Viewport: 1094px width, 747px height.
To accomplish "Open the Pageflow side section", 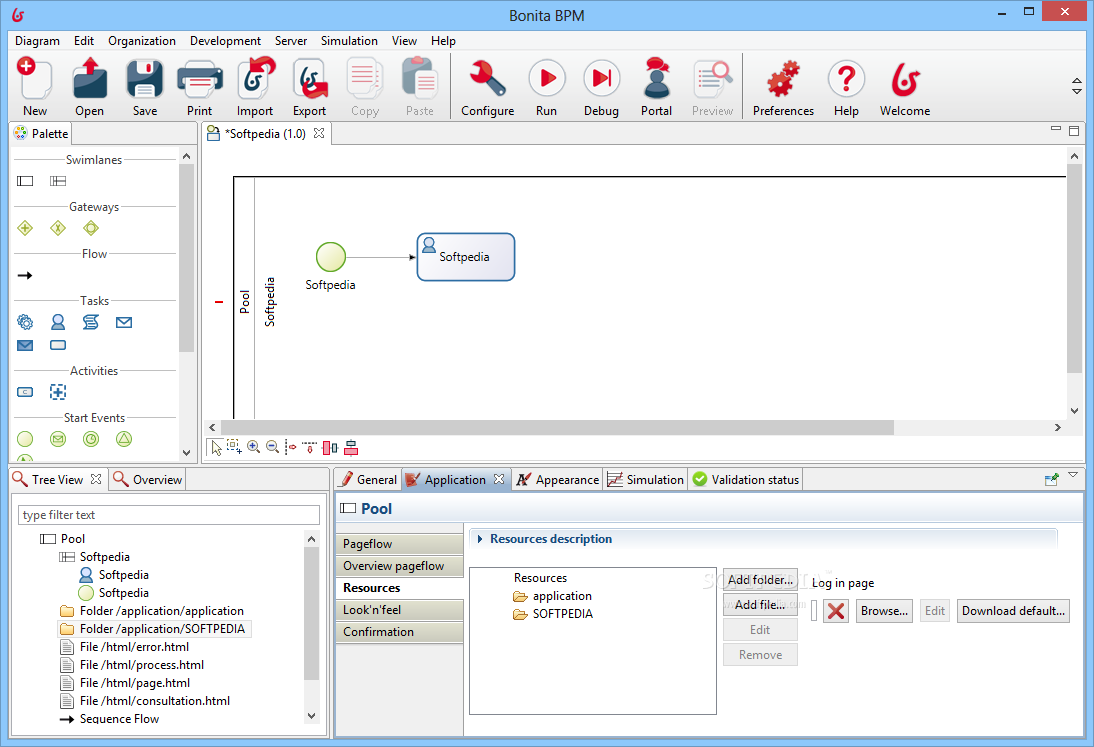I will click(x=400, y=544).
